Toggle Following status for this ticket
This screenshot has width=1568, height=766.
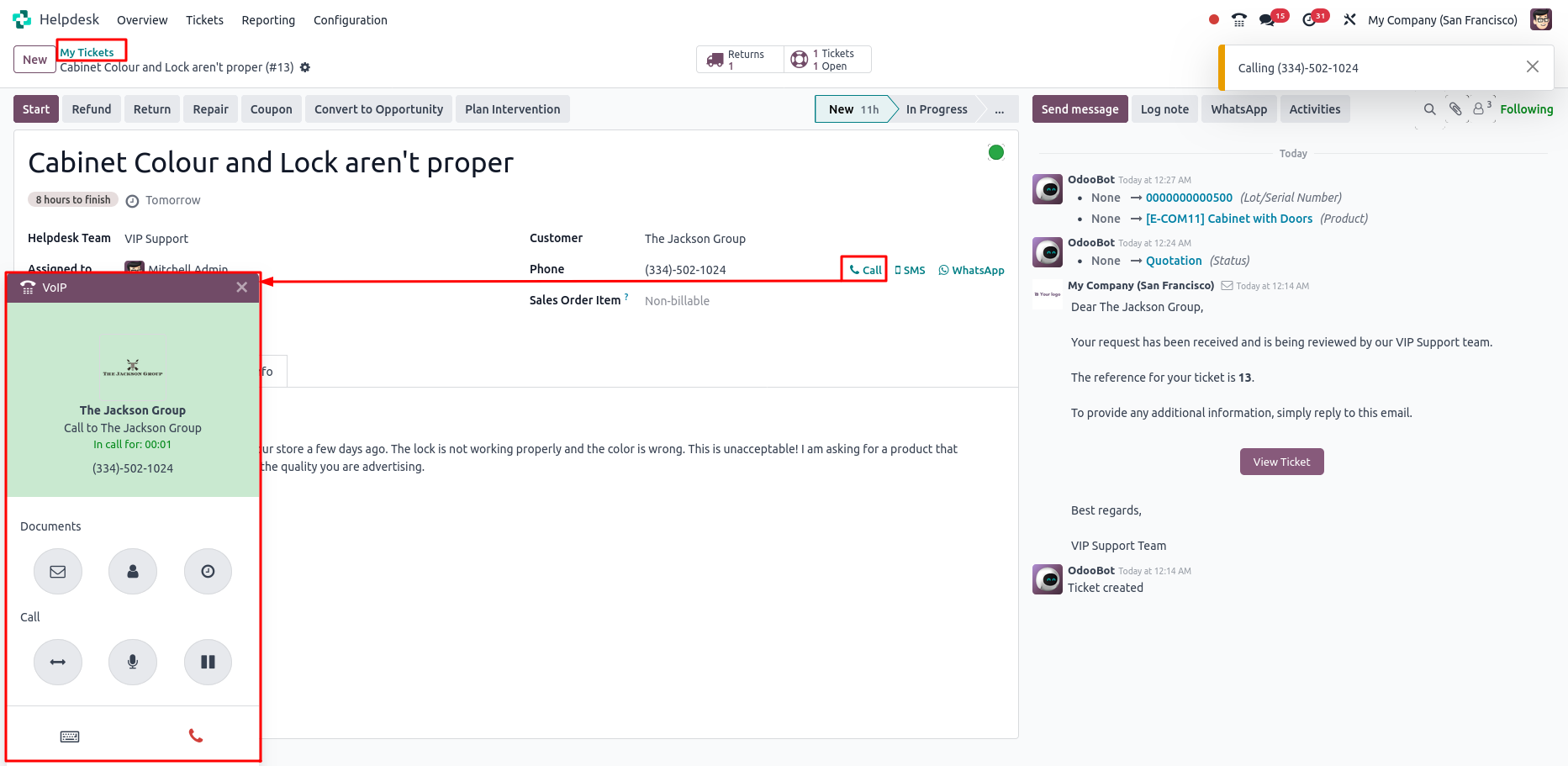(x=1526, y=109)
